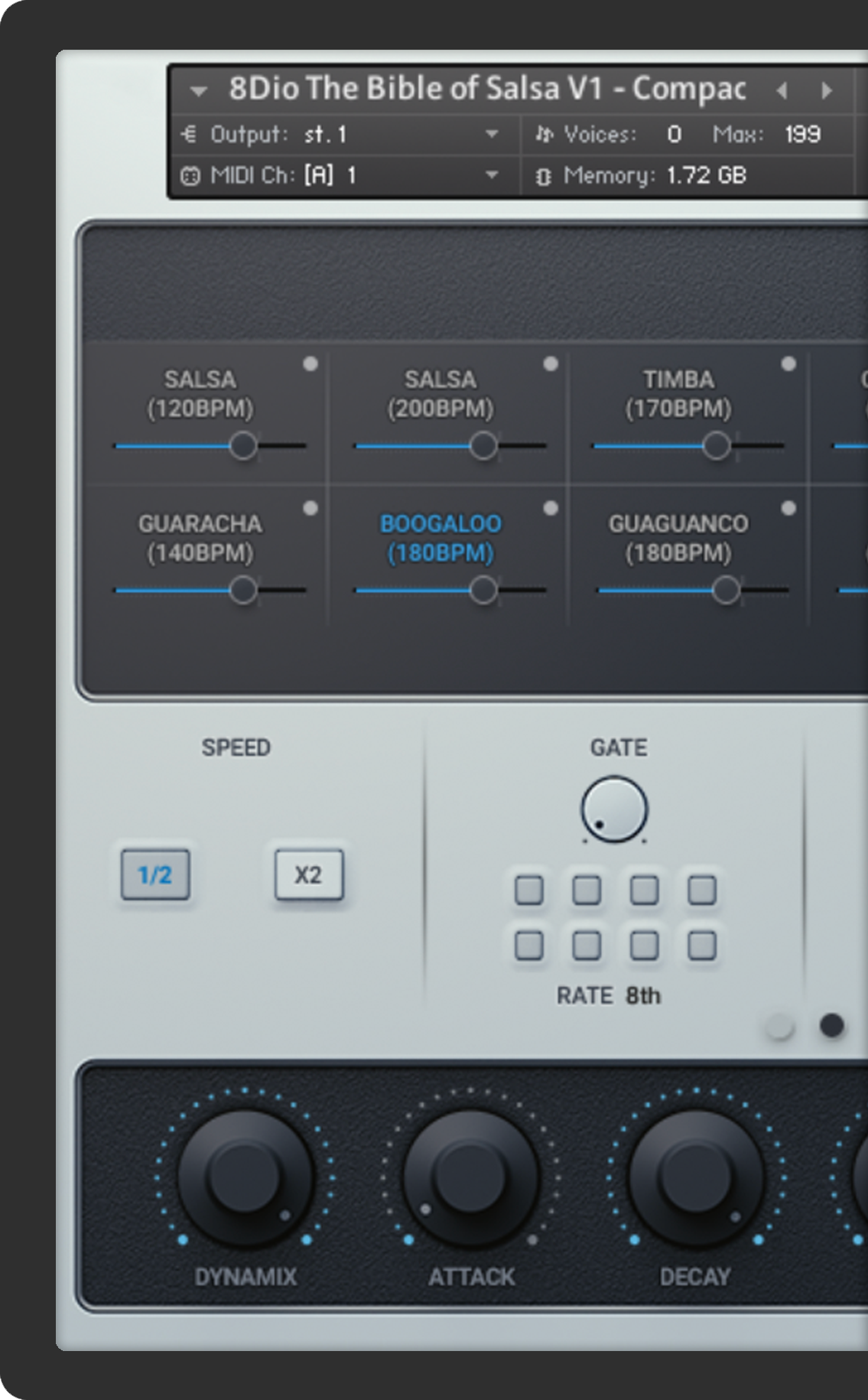
Task: Click the Memory icon
Action: click(543, 177)
